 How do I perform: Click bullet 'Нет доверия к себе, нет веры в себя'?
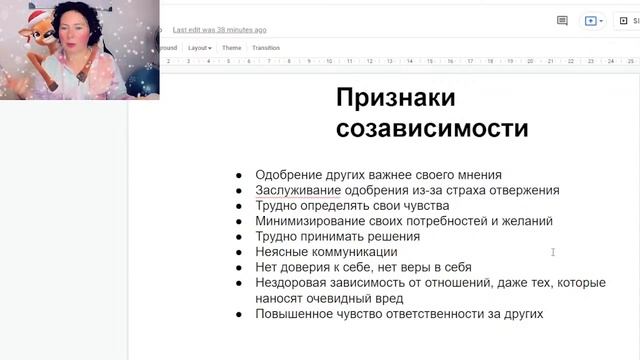point(363,267)
